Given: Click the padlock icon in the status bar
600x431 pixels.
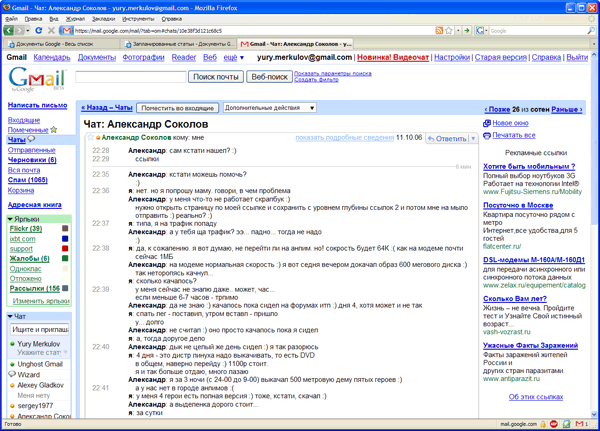Looking at the screenshot, I should pos(543,424).
